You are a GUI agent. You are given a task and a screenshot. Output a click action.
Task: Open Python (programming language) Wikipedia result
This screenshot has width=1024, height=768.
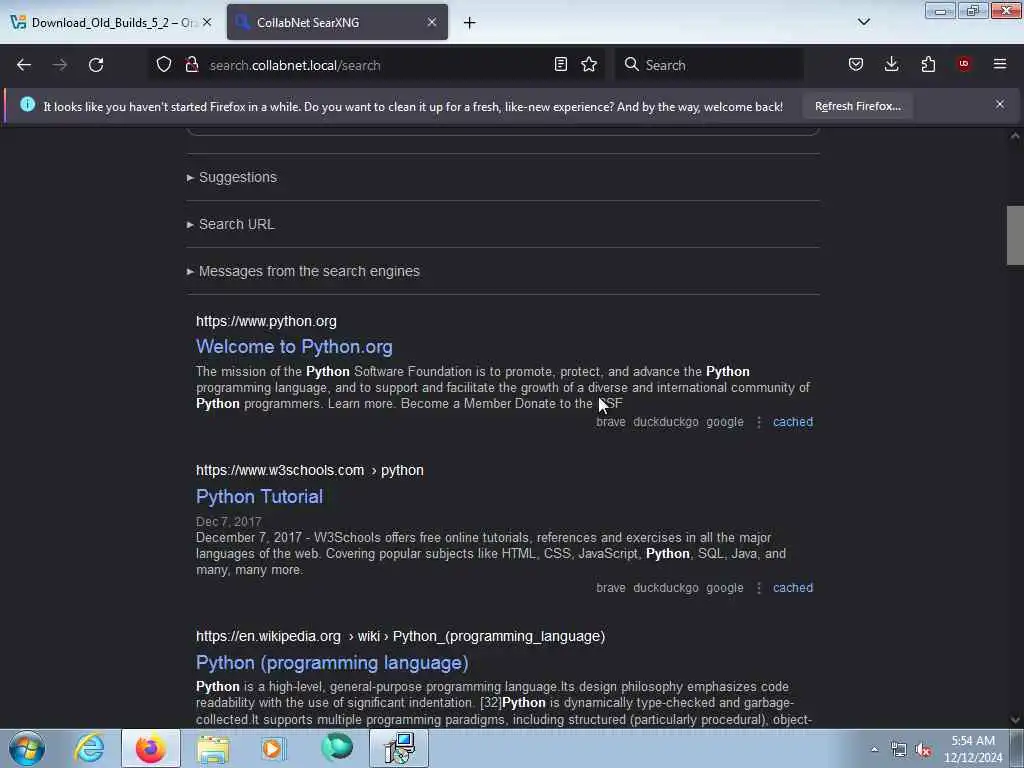pyautogui.click(x=332, y=663)
